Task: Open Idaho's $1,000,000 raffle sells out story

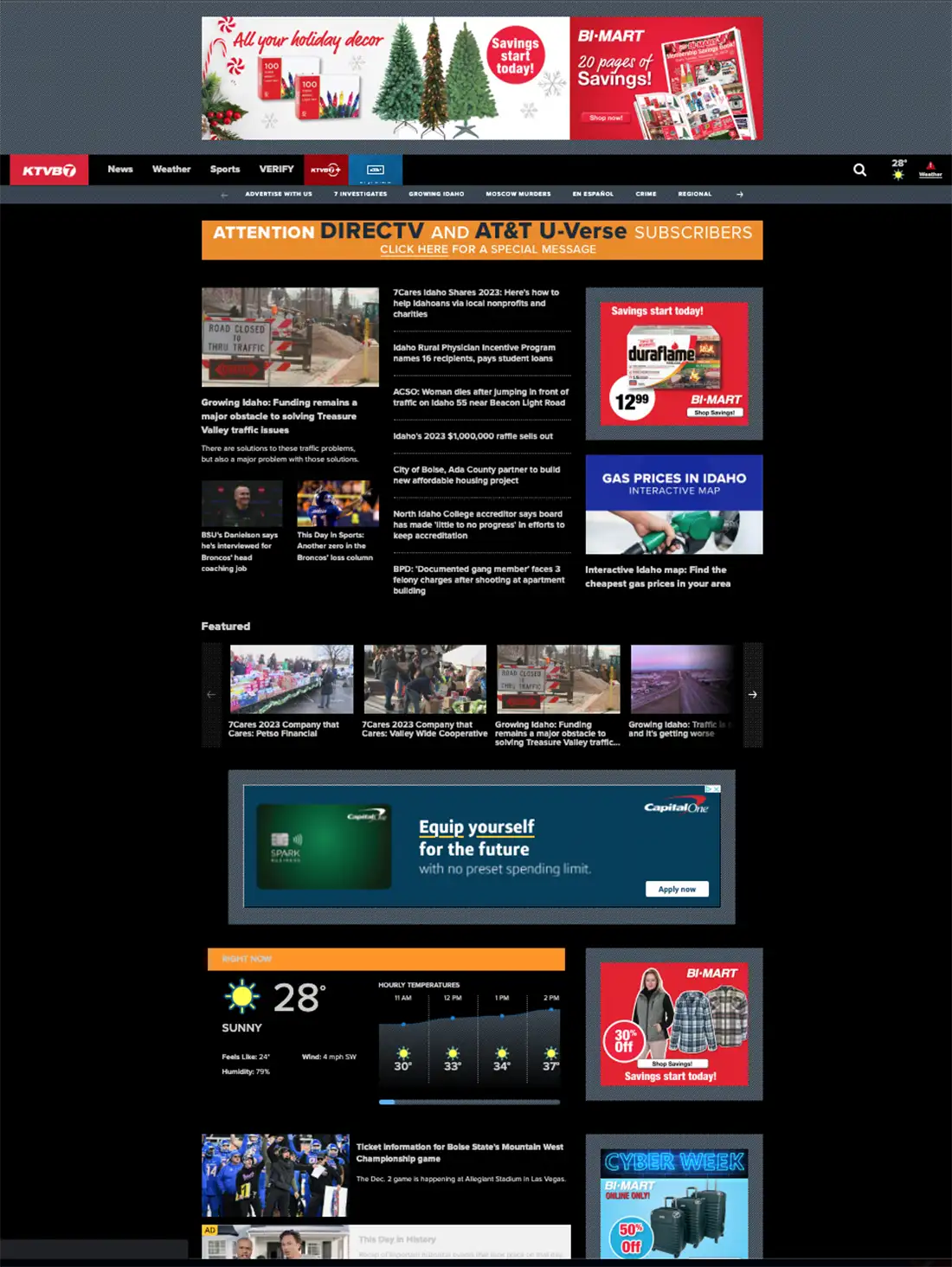Action: [x=473, y=436]
